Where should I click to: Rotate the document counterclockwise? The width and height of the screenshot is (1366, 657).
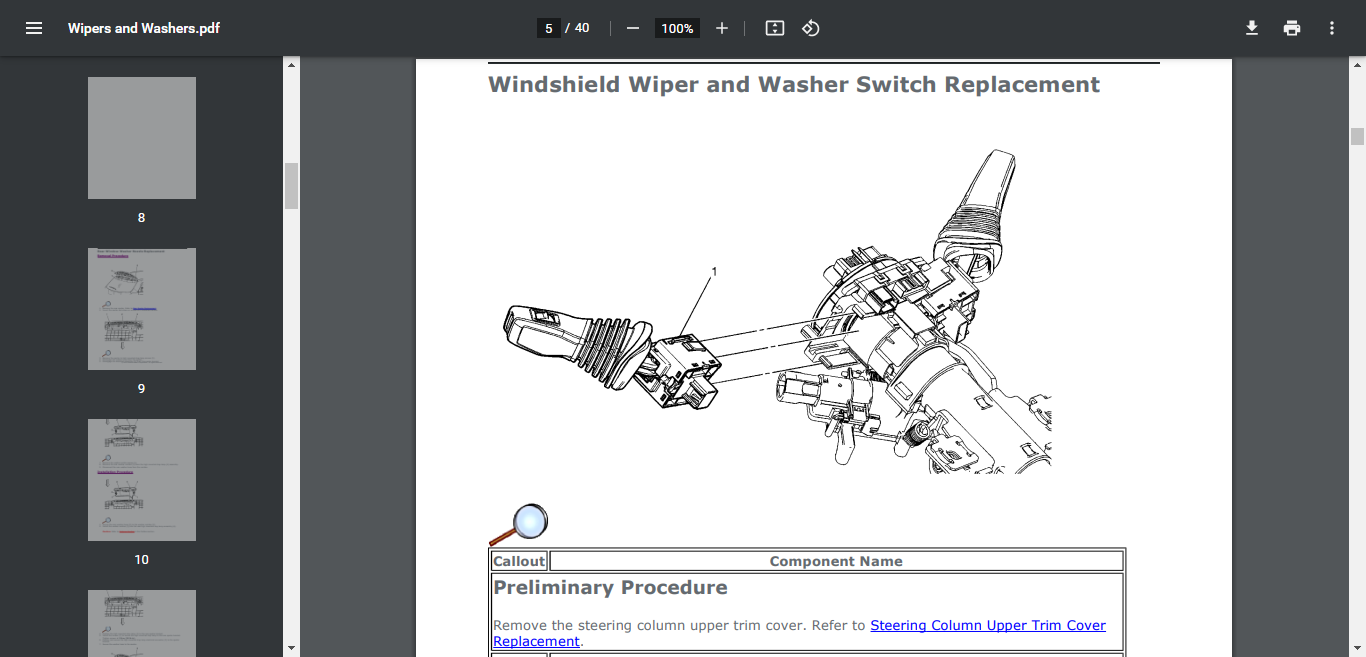tap(811, 28)
